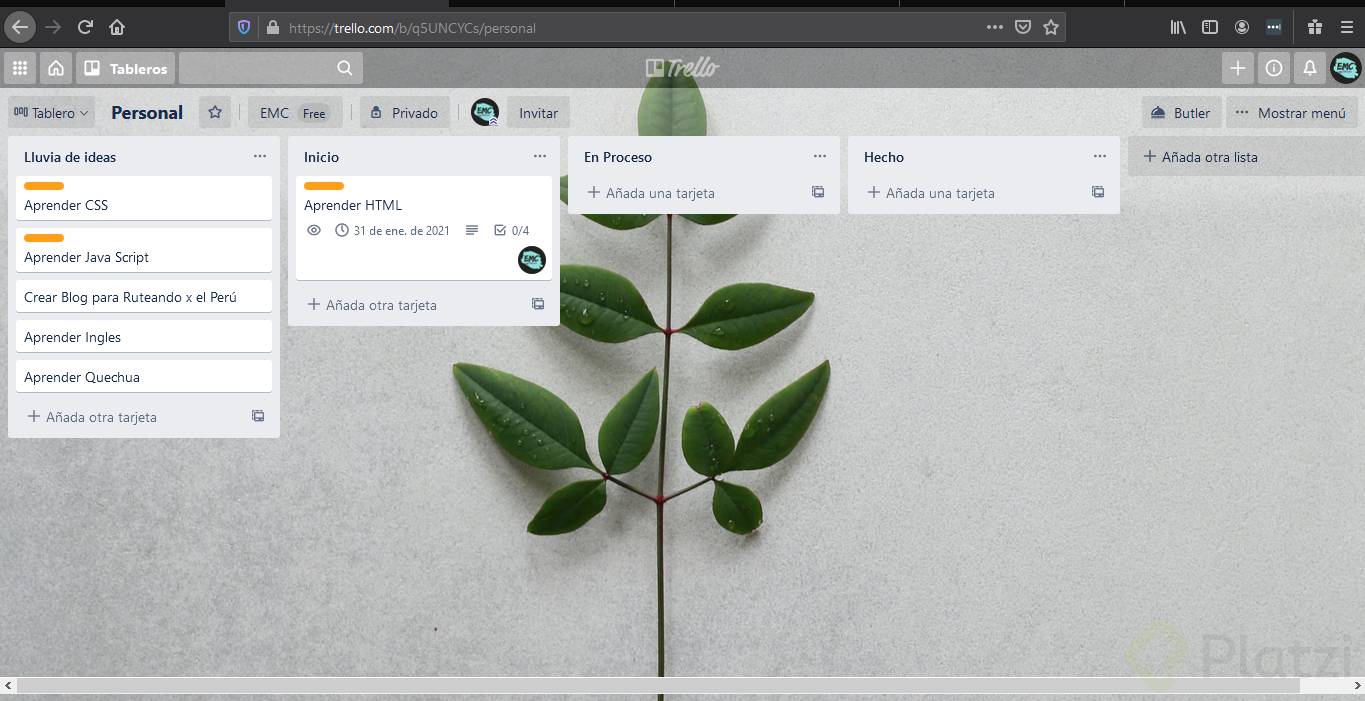Viewport: 1365px width, 701px height.
Task: Click template icon in Lluvia de ideas list
Action: click(x=258, y=416)
